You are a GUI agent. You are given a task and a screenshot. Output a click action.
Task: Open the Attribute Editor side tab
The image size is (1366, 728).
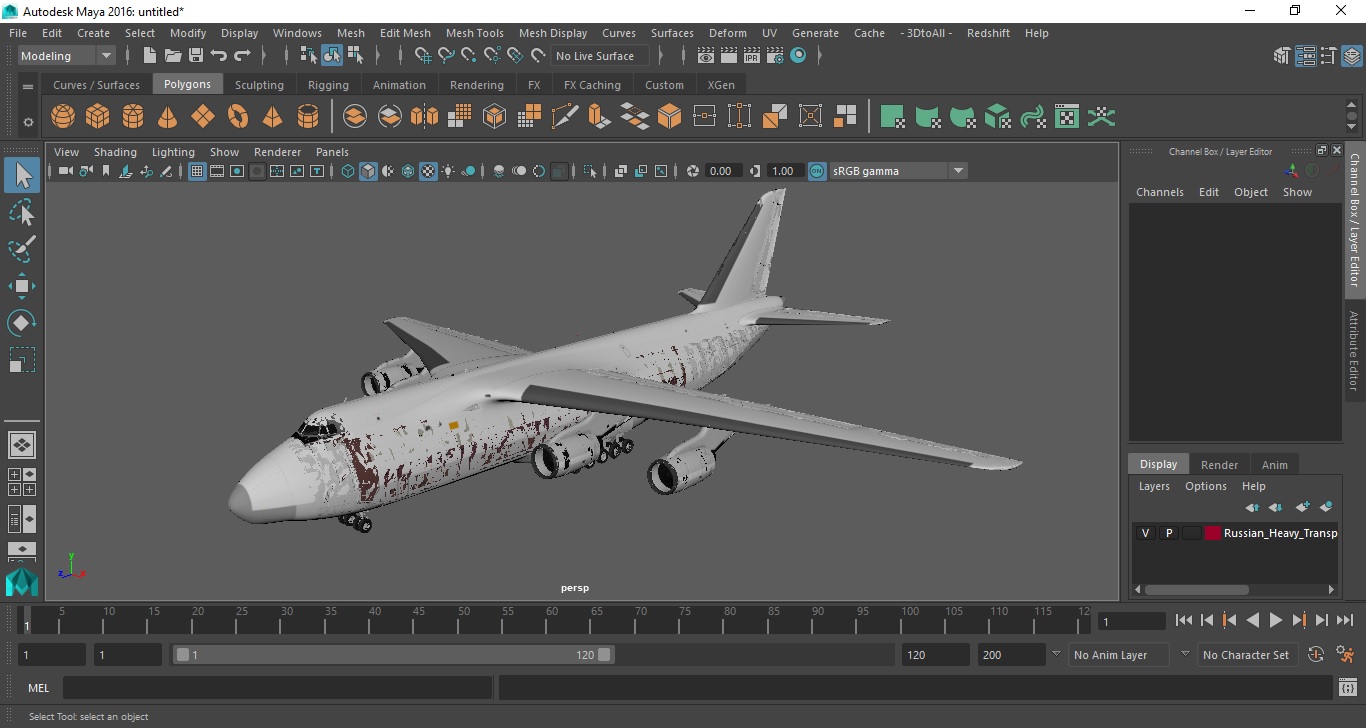1354,350
